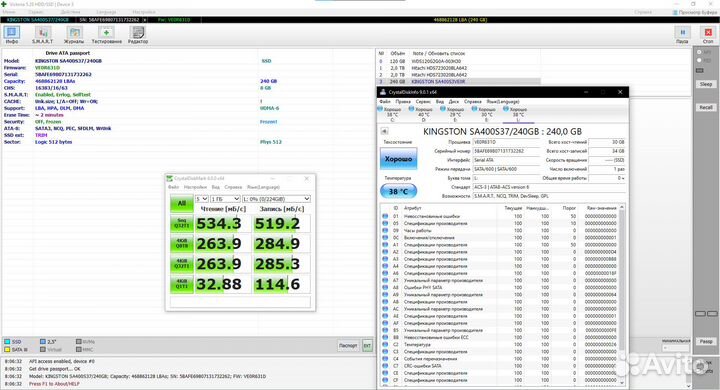Click SMART attribute C2 Температура row

tap(500, 345)
